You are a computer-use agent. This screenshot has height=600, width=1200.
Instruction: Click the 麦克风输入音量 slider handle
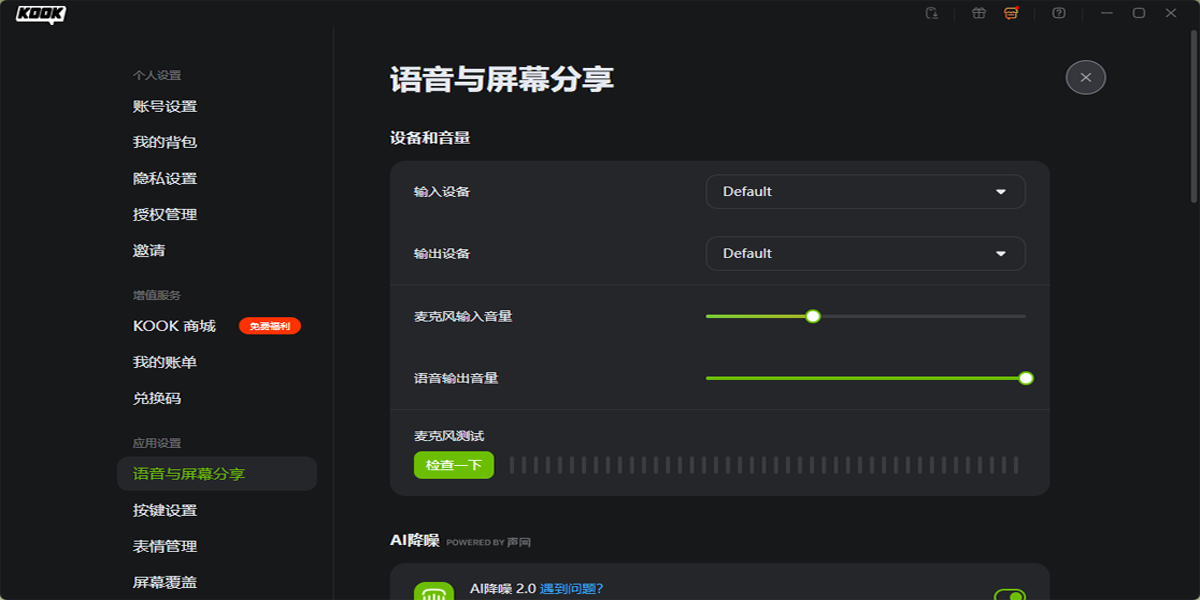pyautogui.click(x=813, y=316)
